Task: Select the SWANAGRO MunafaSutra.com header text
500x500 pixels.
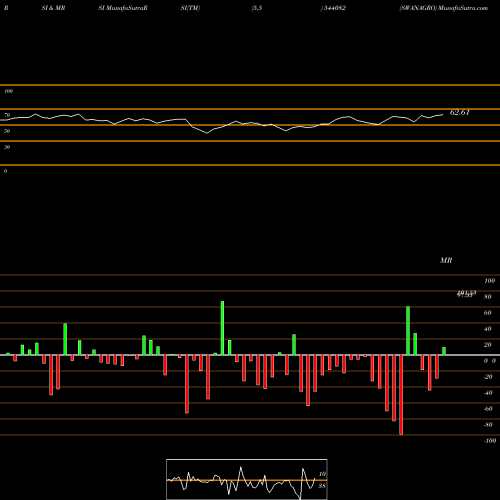Action: tap(444, 8)
